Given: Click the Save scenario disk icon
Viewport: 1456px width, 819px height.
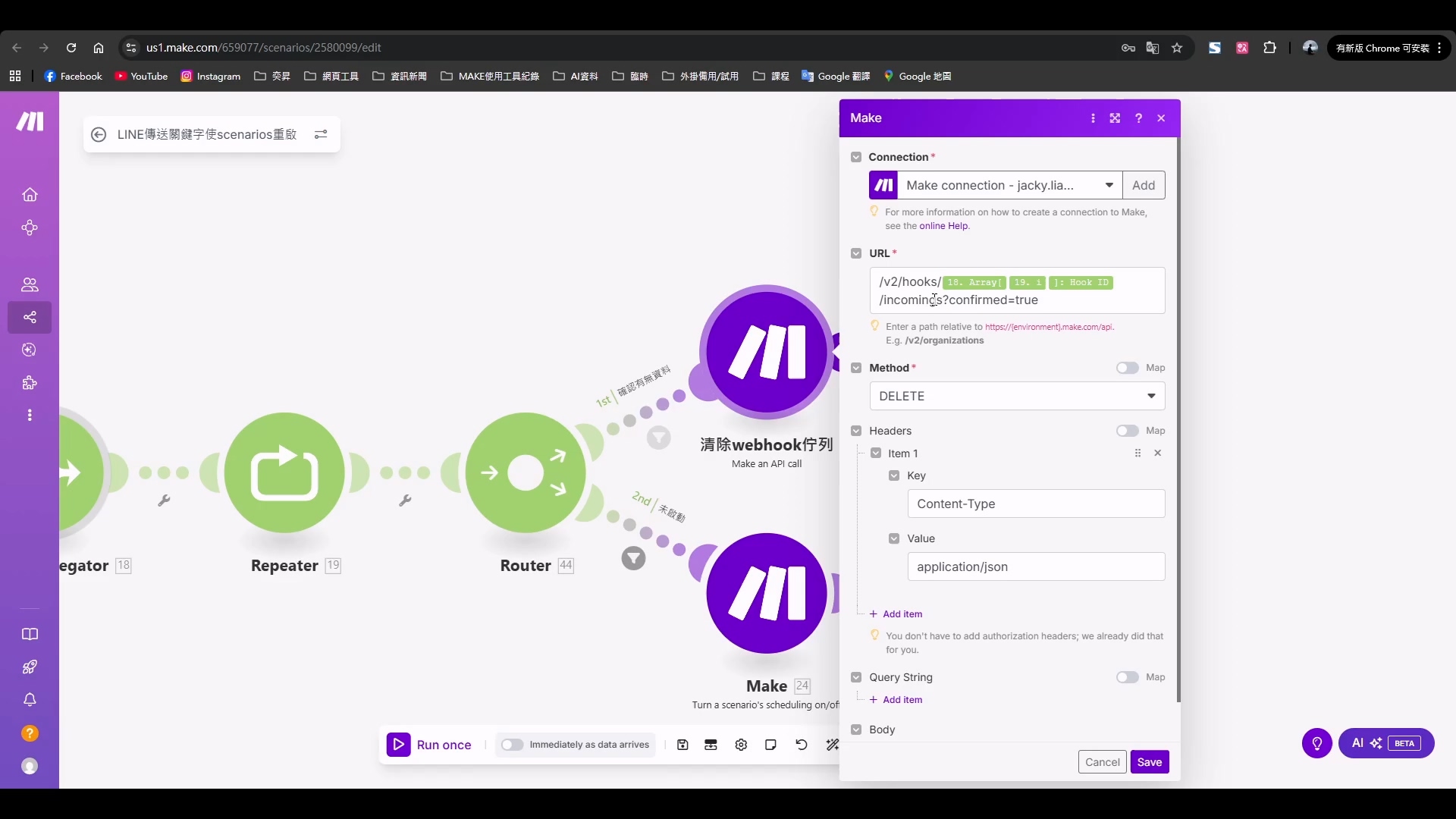Looking at the screenshot, I should click(682, 745).
